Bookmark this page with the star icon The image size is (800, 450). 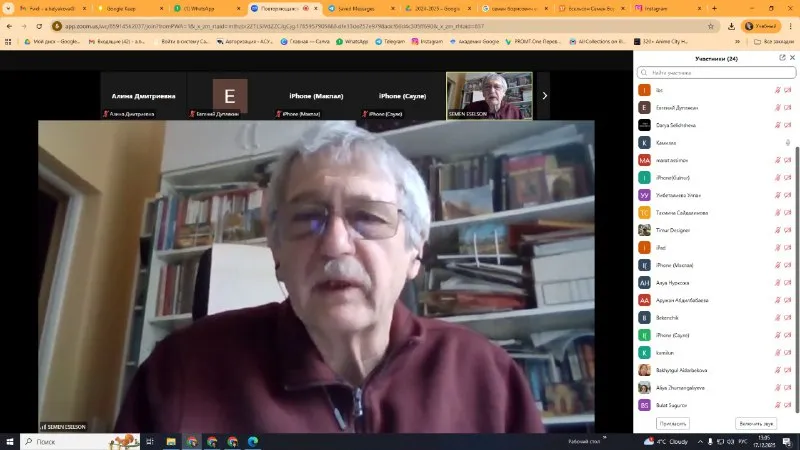coord(710,26)
